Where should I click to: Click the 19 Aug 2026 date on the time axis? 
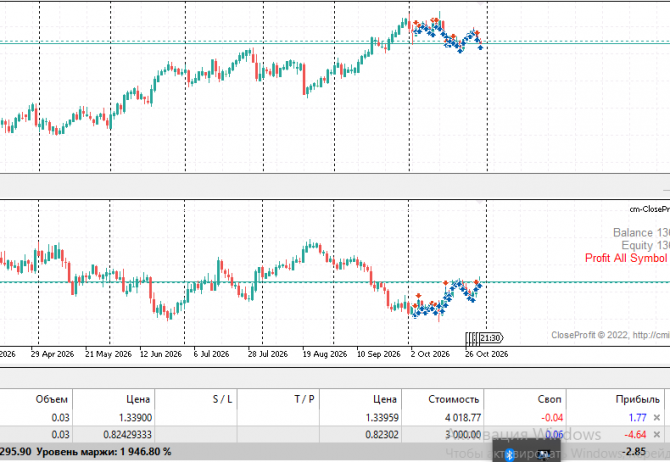click(x=325, y=354)
